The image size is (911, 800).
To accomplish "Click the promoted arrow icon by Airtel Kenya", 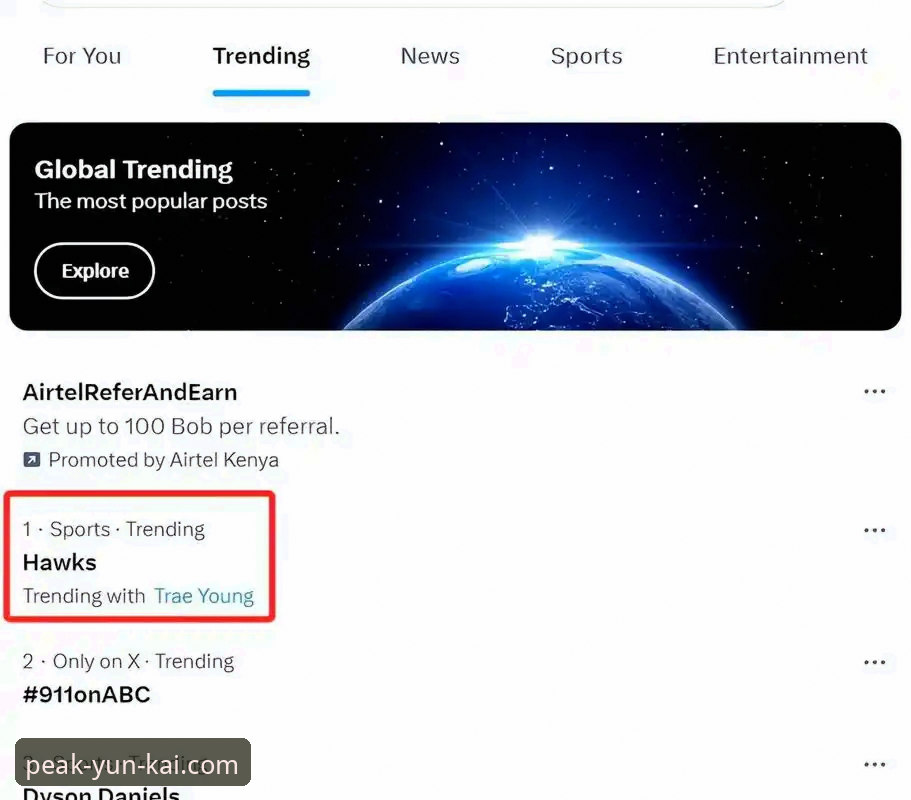I will (x=31, y=460).
